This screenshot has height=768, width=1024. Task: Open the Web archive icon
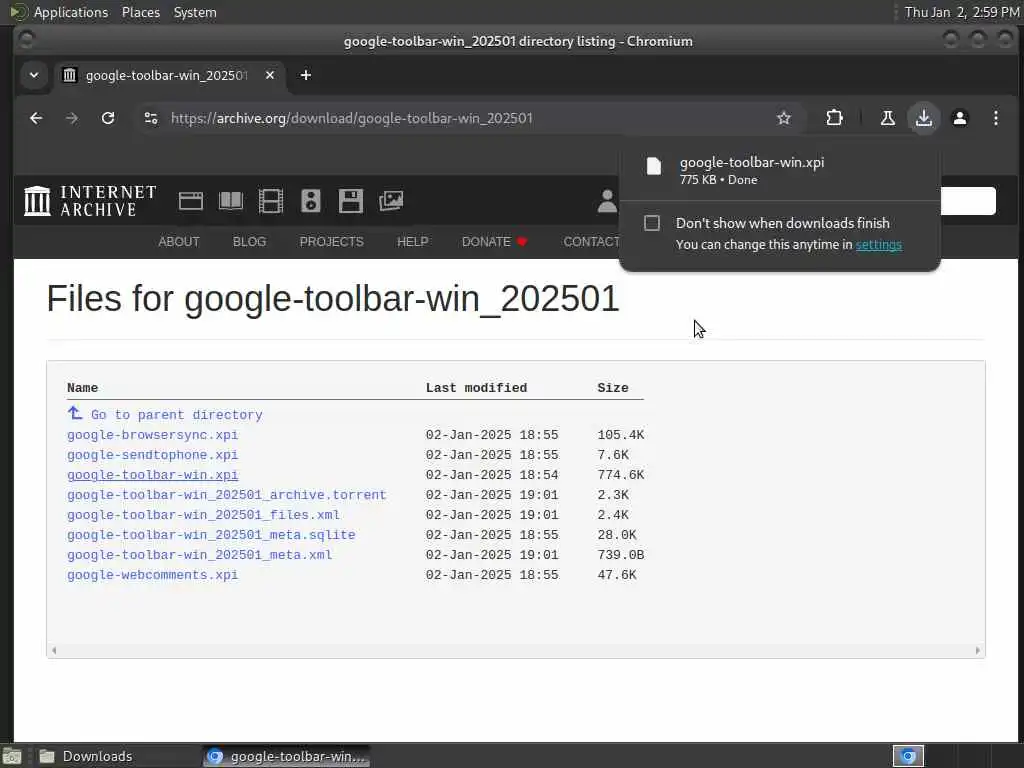click(191, 200)
